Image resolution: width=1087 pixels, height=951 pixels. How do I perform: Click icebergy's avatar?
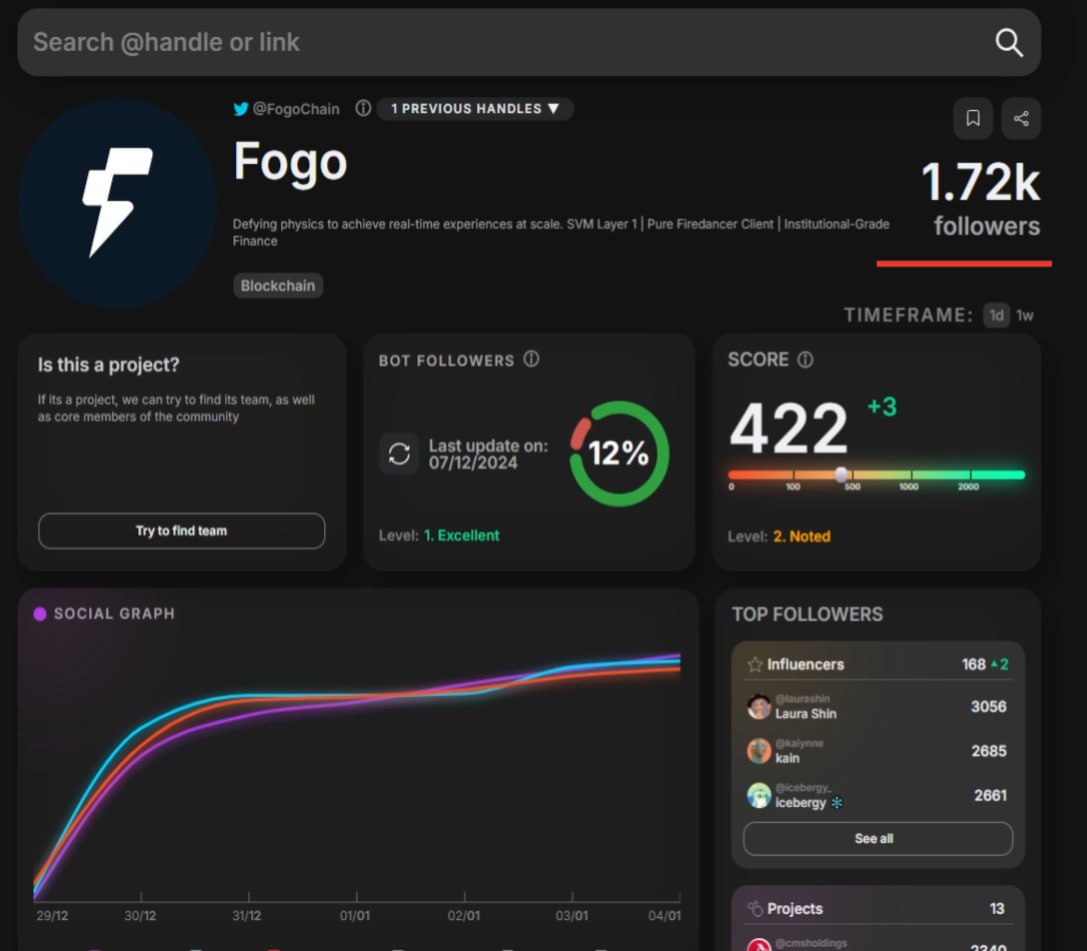coord(758,796)
